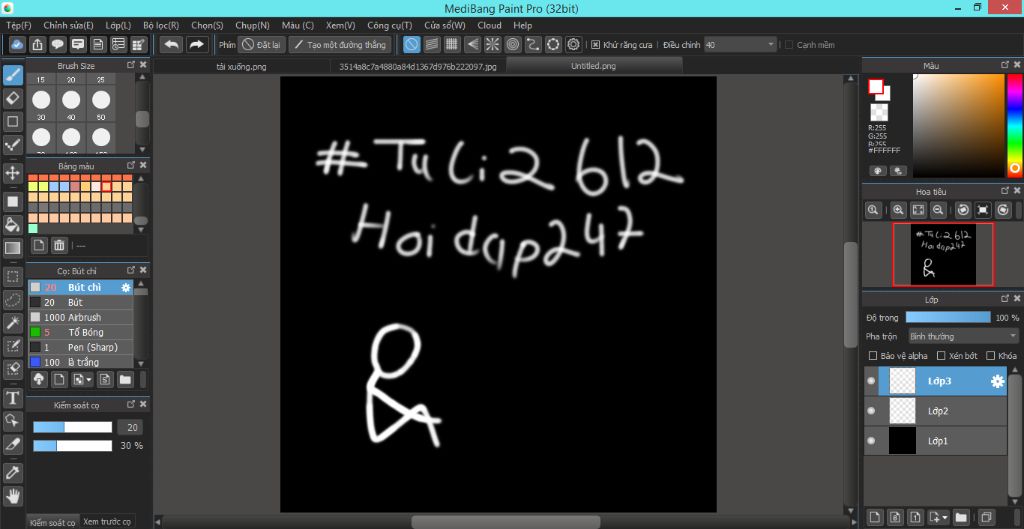Image resolution: width=1024 pixels, height=529 pixels.
Task: Select the Airbrush brush
Action: (81, 317)
